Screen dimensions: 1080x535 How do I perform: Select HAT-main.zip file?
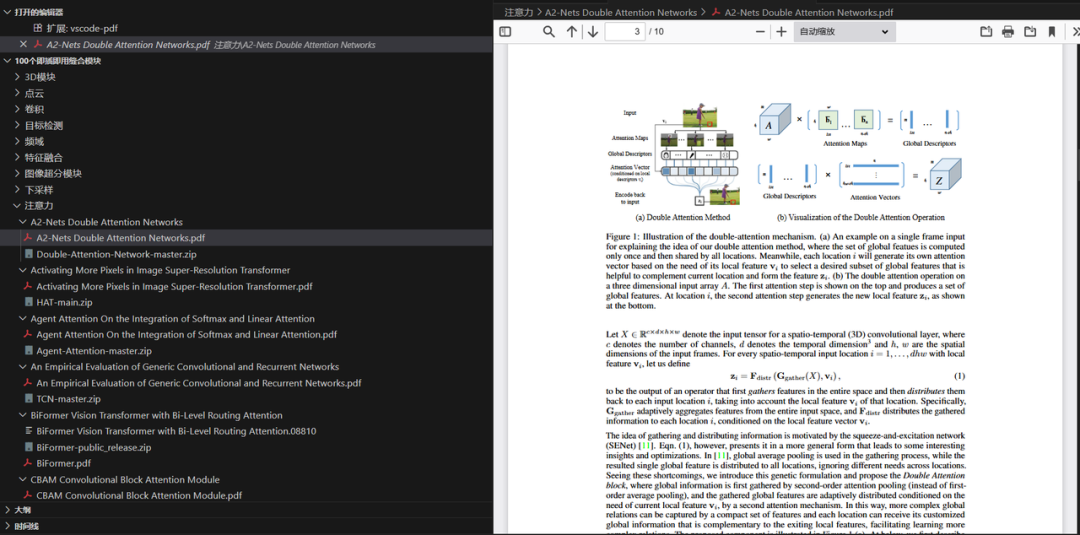(64, 302)
